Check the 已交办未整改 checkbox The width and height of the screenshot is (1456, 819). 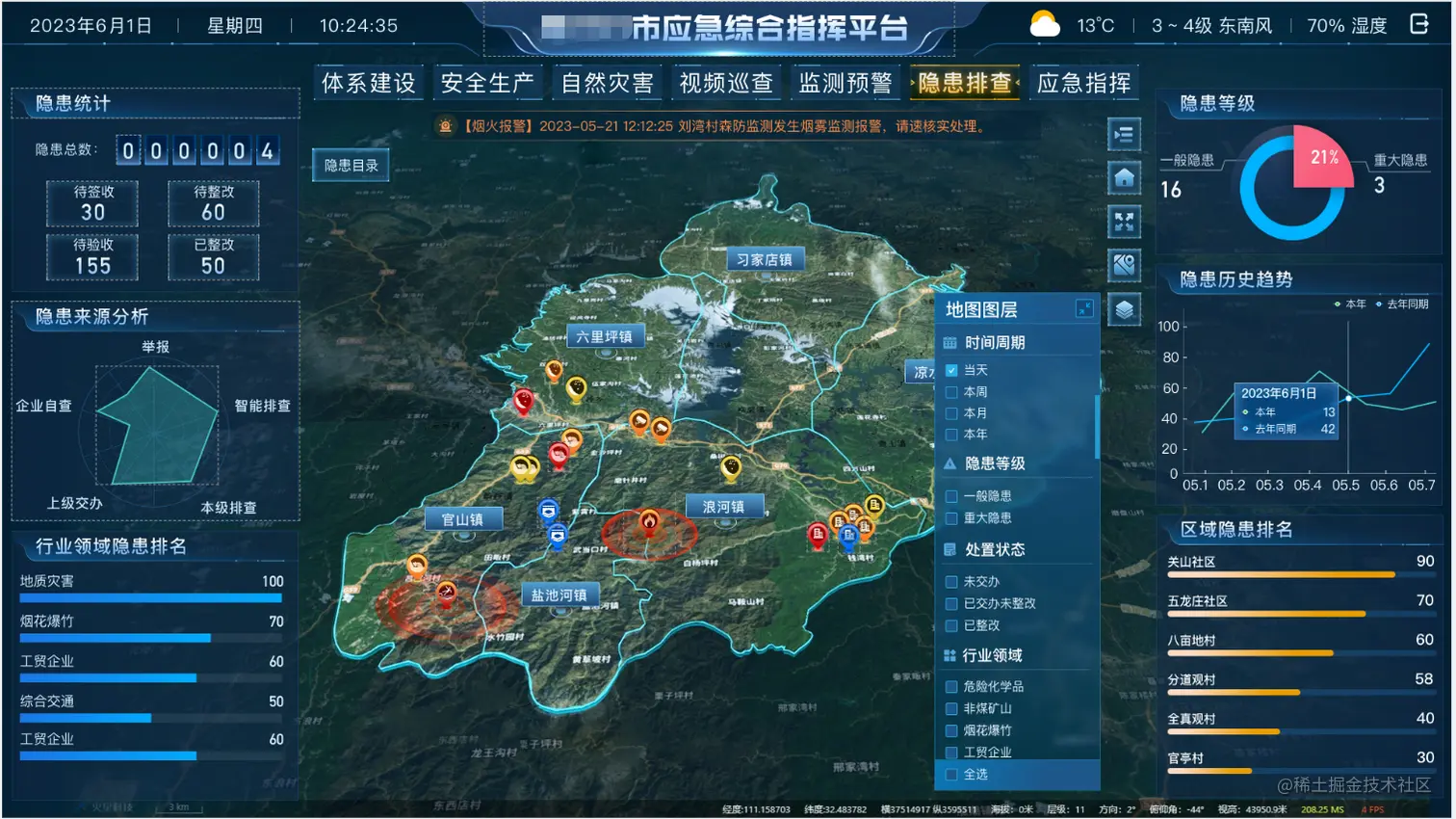click(x=951, y=603)
